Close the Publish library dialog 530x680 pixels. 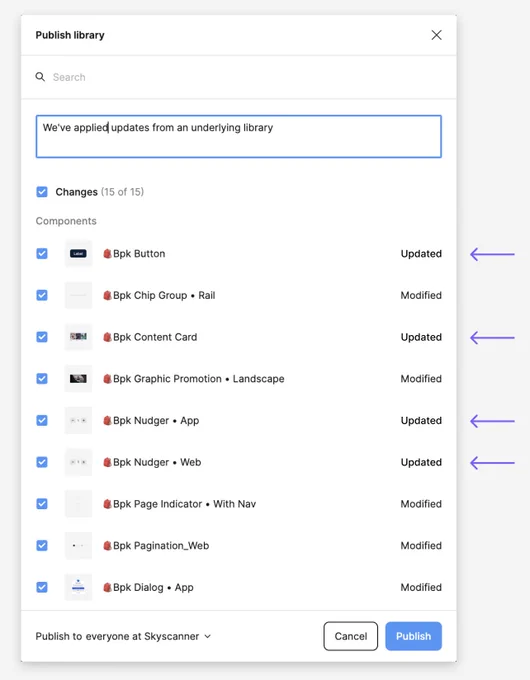point(436,35)
